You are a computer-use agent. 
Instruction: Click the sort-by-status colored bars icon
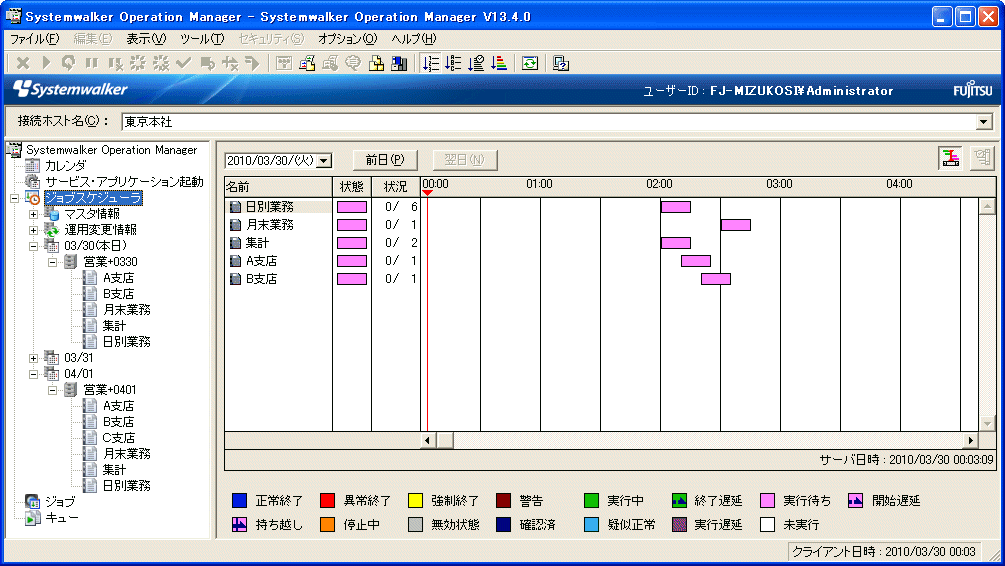point(499,63)
